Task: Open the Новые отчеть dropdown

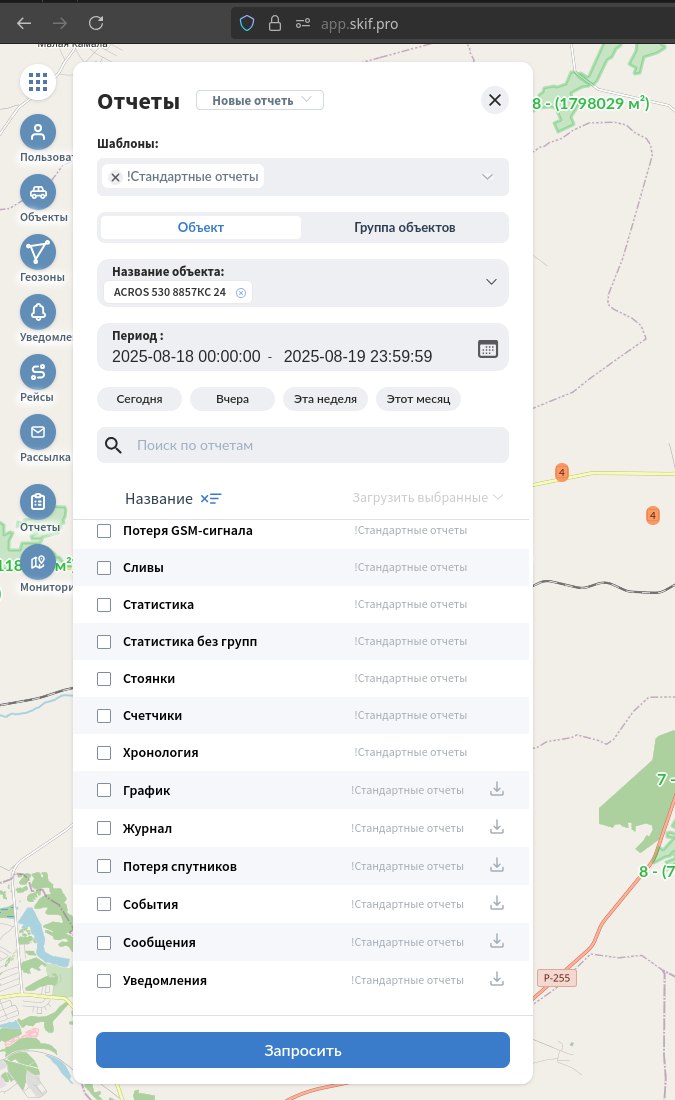Action: (x=260, y=100)
